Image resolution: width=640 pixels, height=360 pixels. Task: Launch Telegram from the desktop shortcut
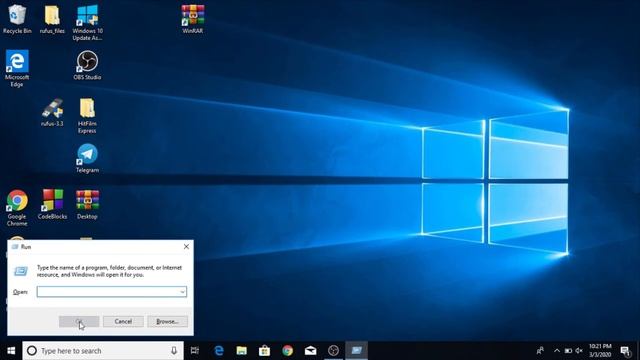coord(87,158)
